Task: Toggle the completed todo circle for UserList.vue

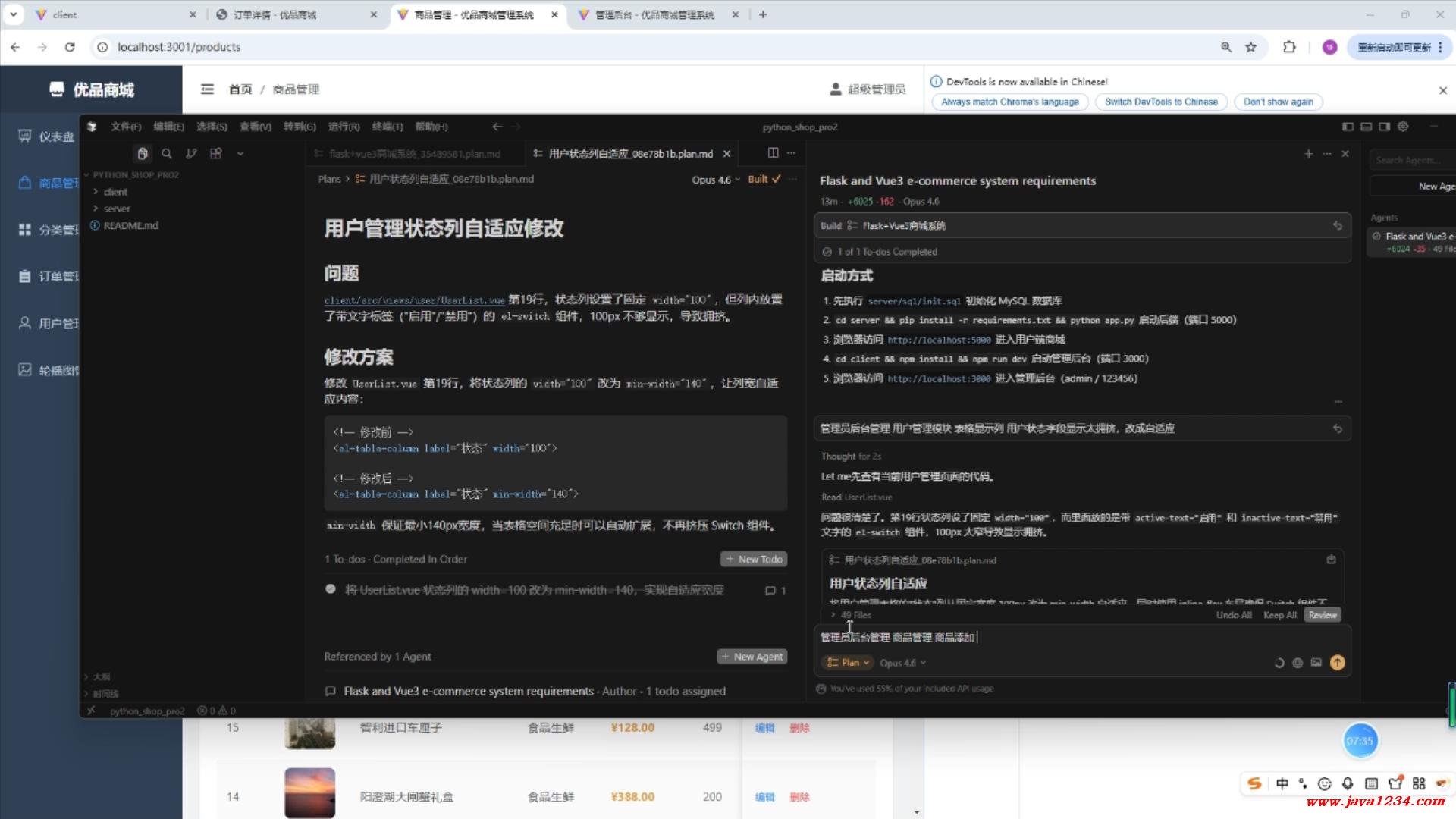Action: tap(331, 589)
